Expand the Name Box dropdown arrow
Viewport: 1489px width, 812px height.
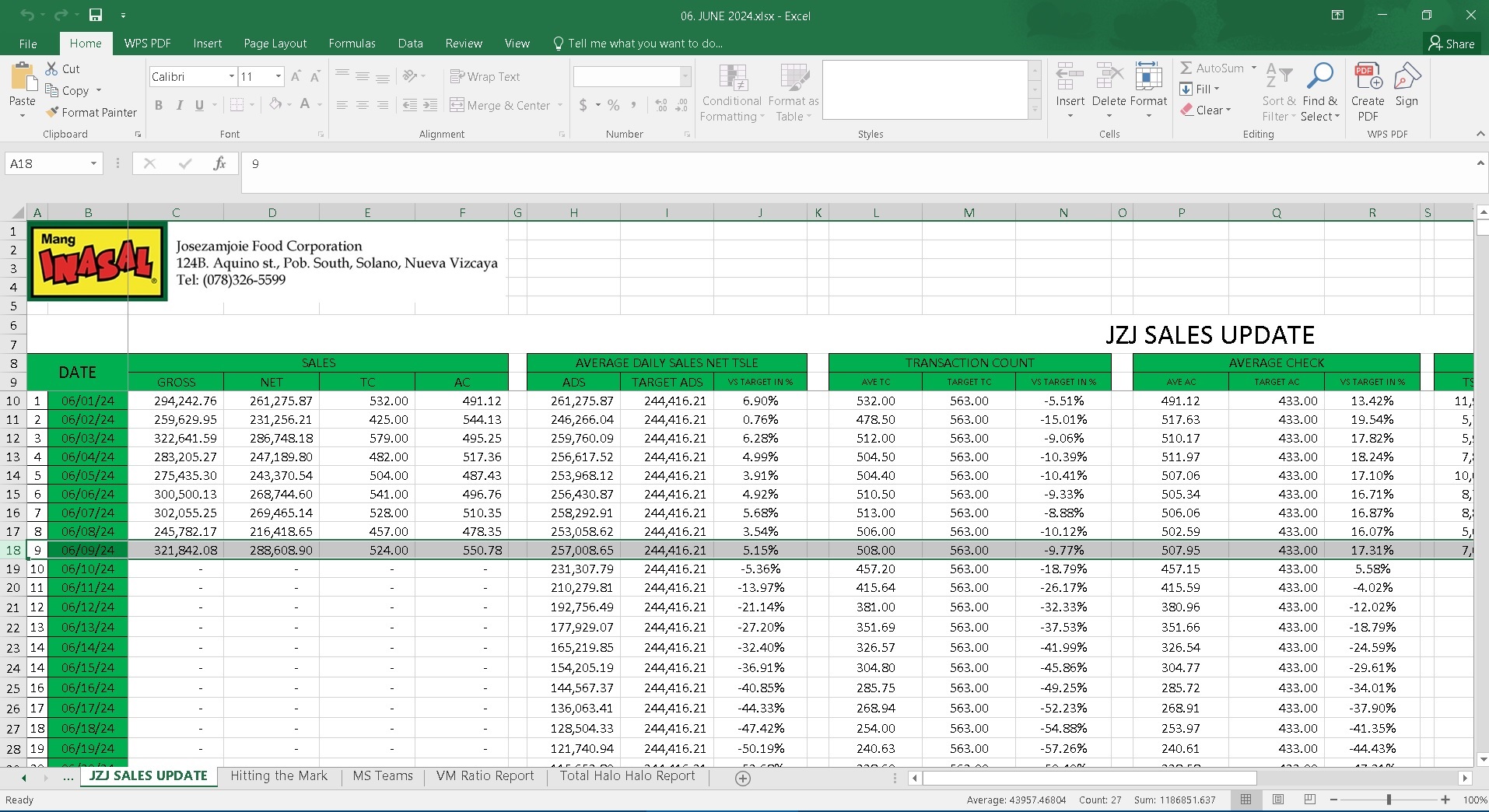(x=93, y=163)
